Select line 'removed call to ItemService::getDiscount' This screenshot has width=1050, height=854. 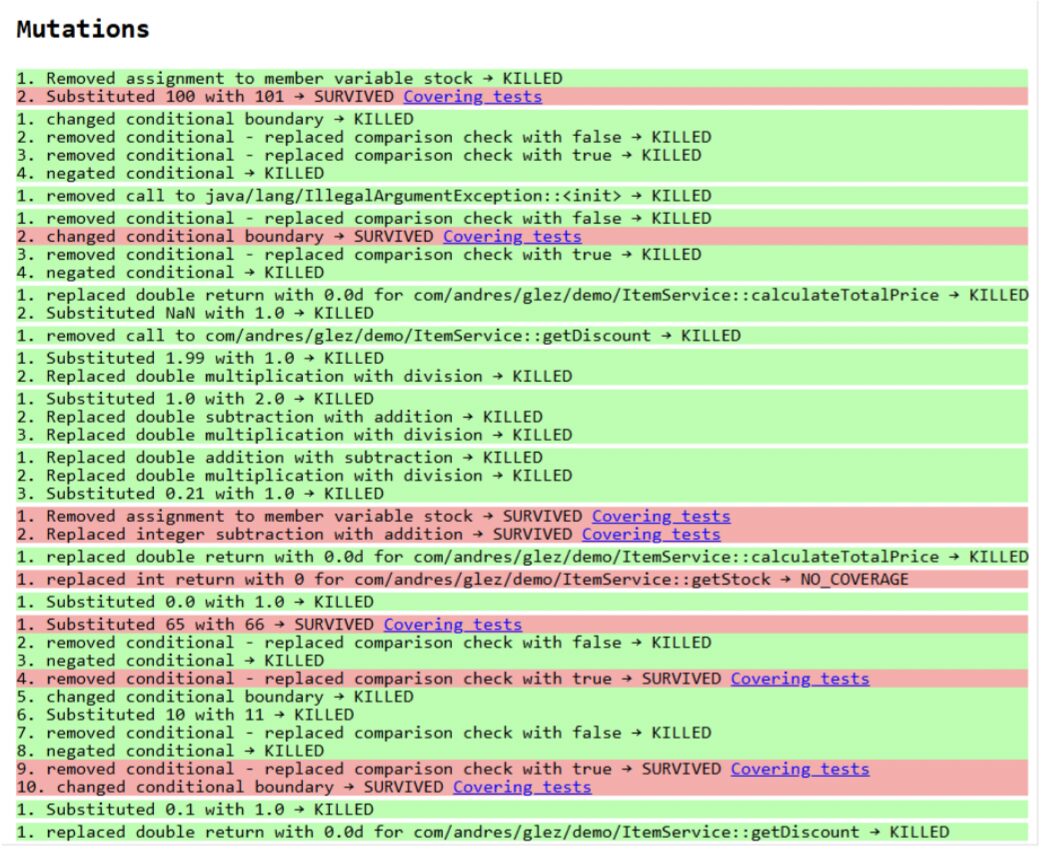click(x=522, y=336)
